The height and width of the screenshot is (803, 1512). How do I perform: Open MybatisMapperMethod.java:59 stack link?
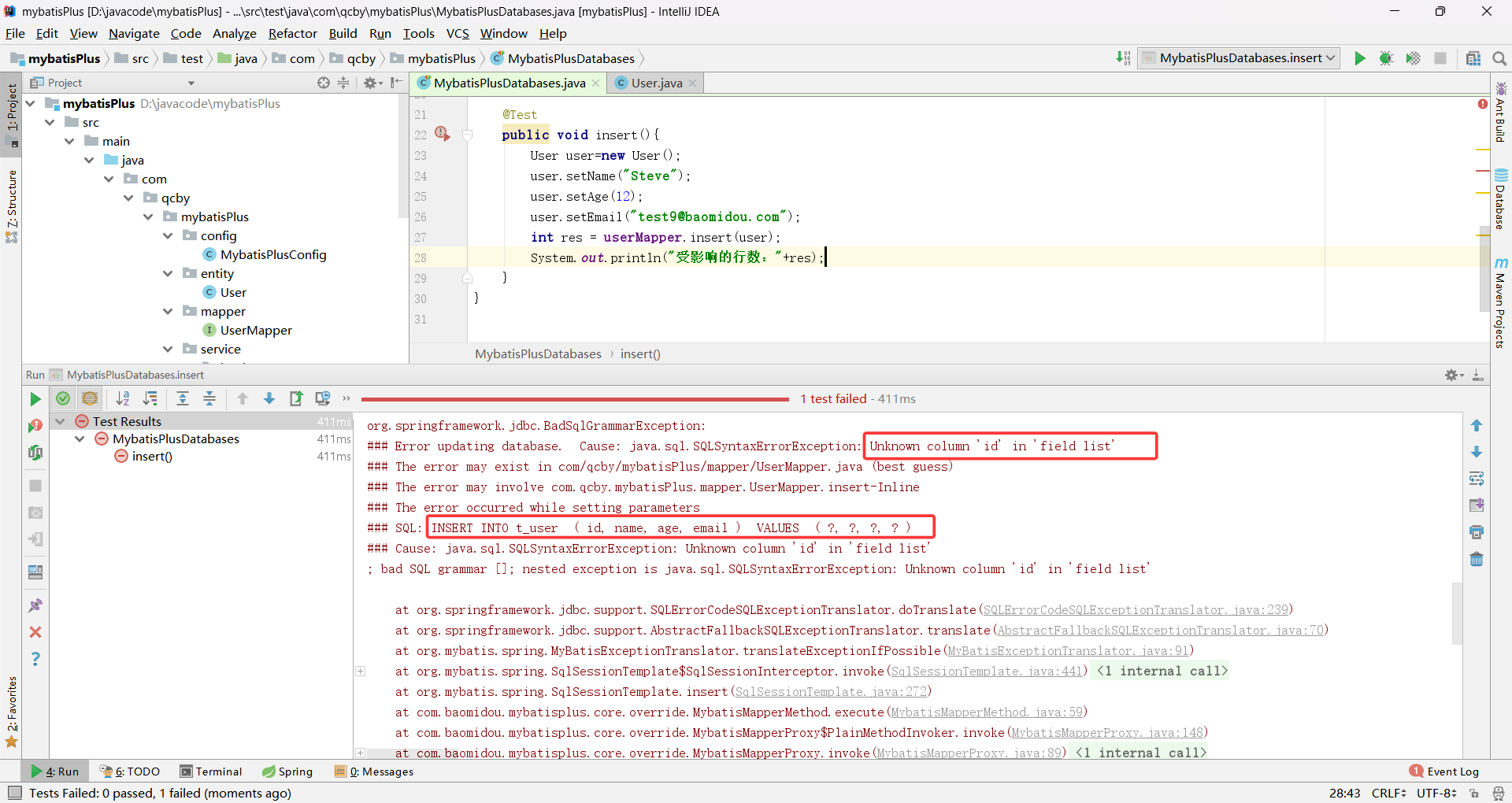tap(987, 712)
